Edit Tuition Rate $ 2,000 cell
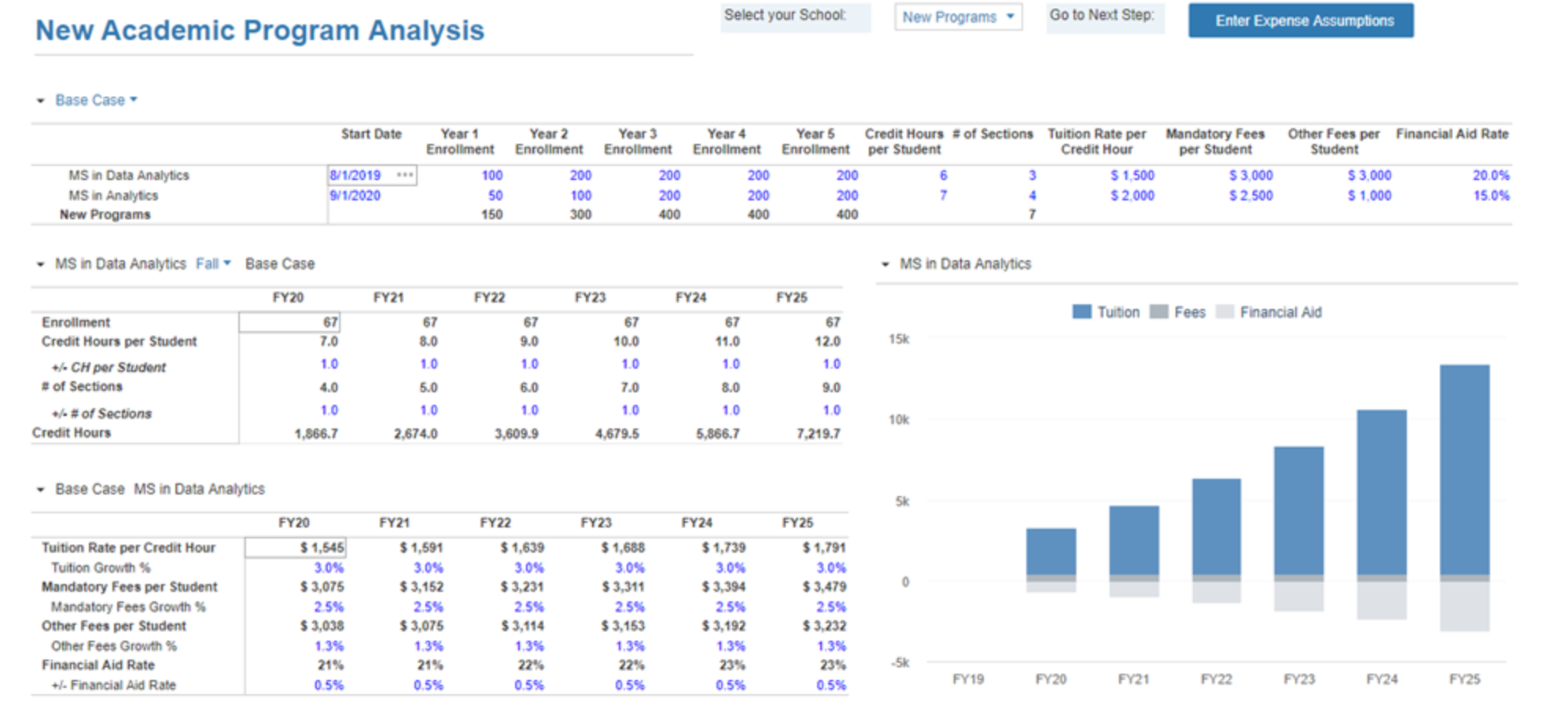 click(x=1132, y=195)
